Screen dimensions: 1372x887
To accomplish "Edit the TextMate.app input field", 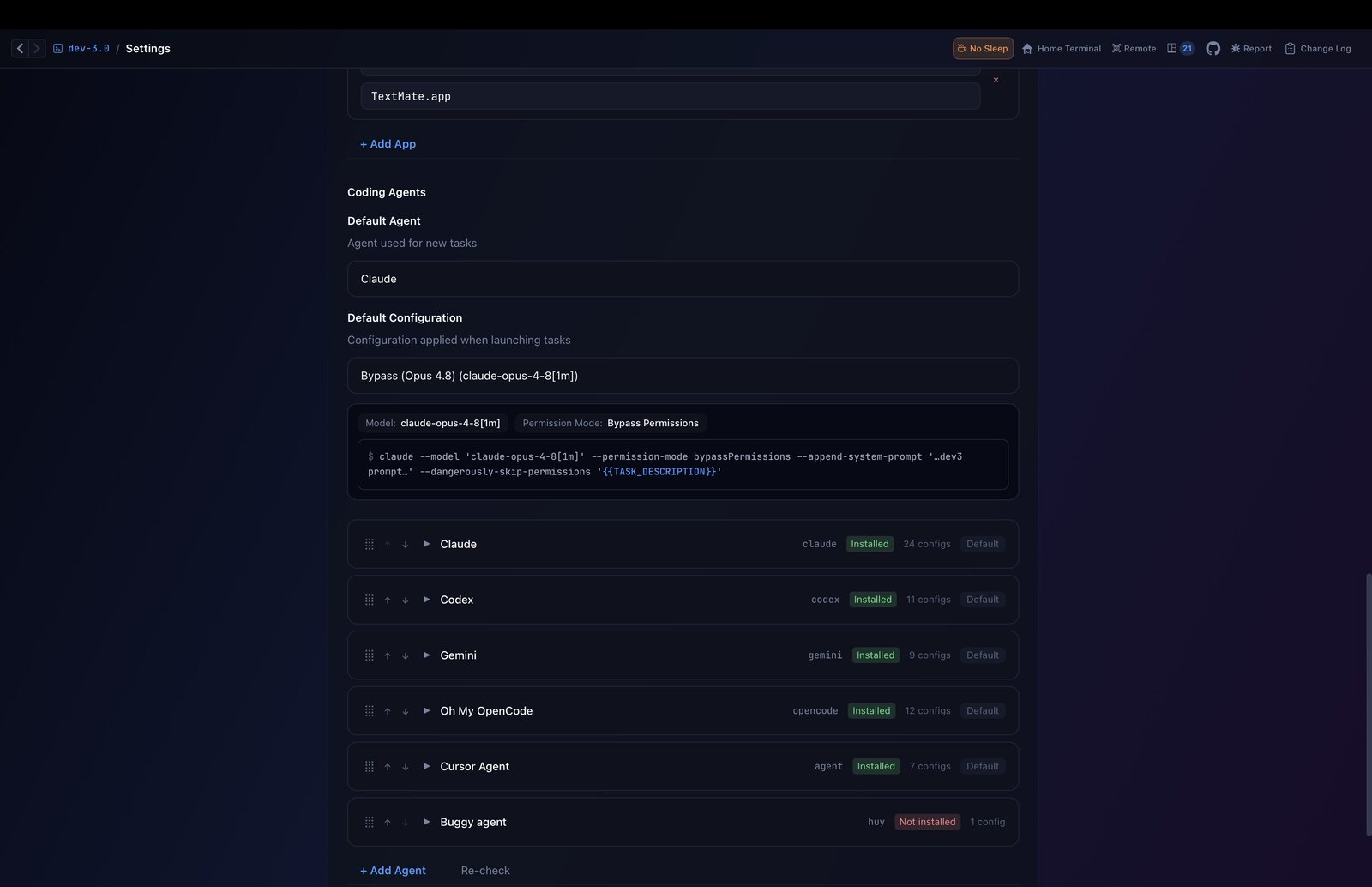I will (x=671, y=96).
